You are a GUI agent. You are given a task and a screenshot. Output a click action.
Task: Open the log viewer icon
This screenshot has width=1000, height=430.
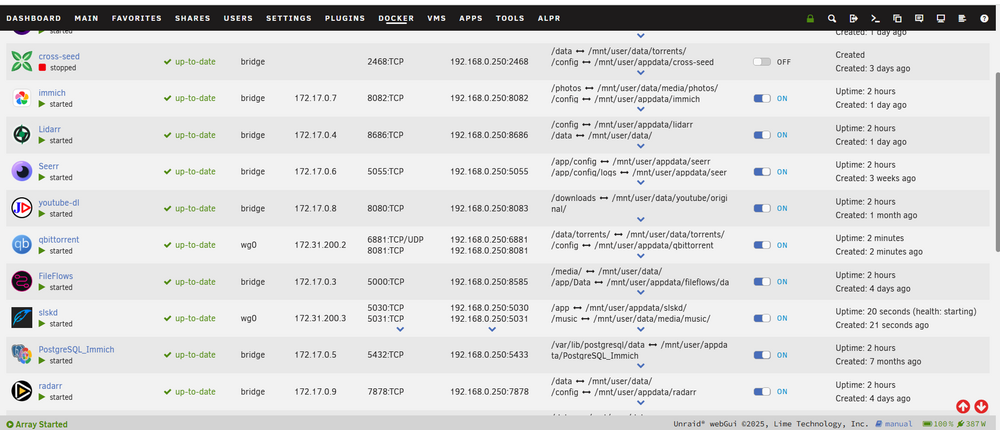click(x=962, y=19)
